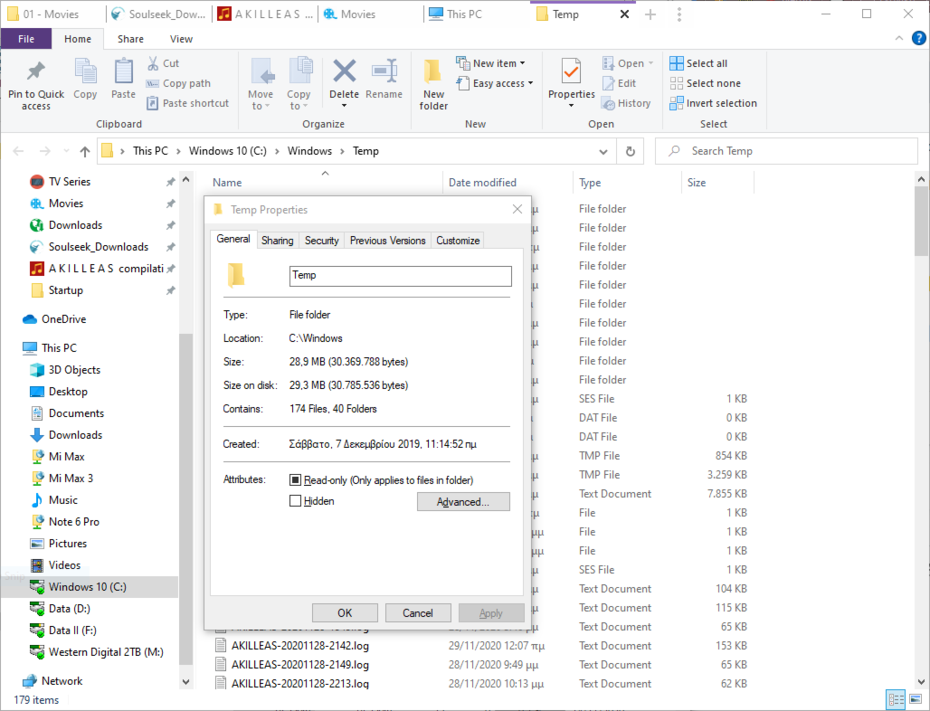Switch to large icons view in the status bar
The image size is (930, 711).
click(915, 699)
